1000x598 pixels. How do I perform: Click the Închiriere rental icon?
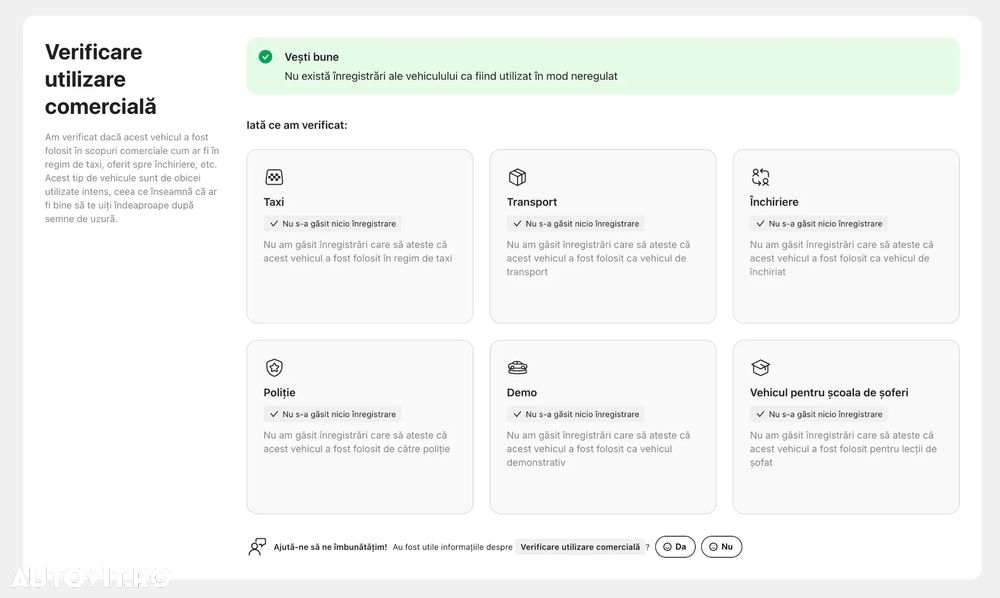click(x=760, y=177)
